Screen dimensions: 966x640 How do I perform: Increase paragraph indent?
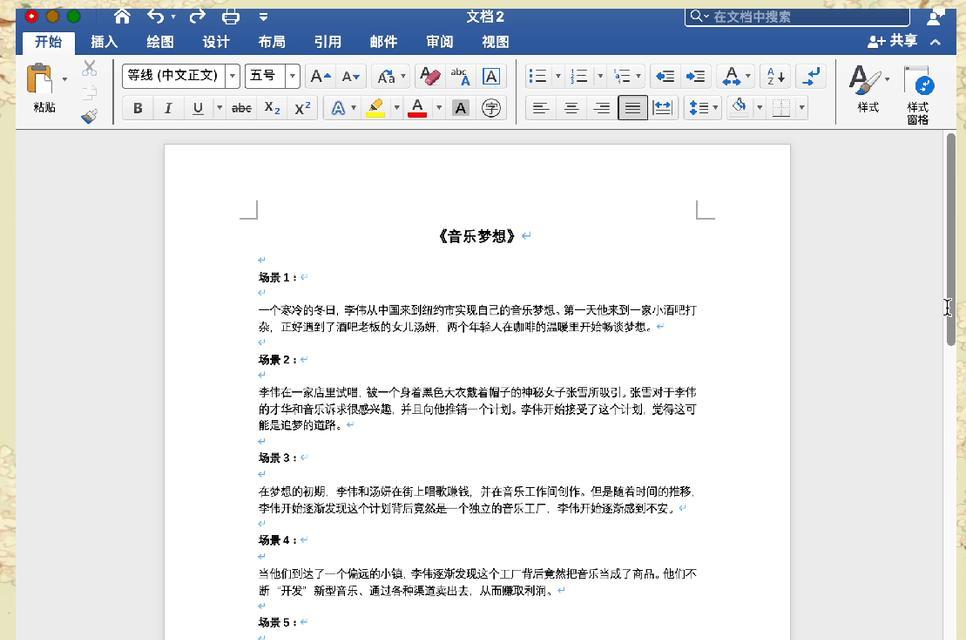tap(696, 76)
